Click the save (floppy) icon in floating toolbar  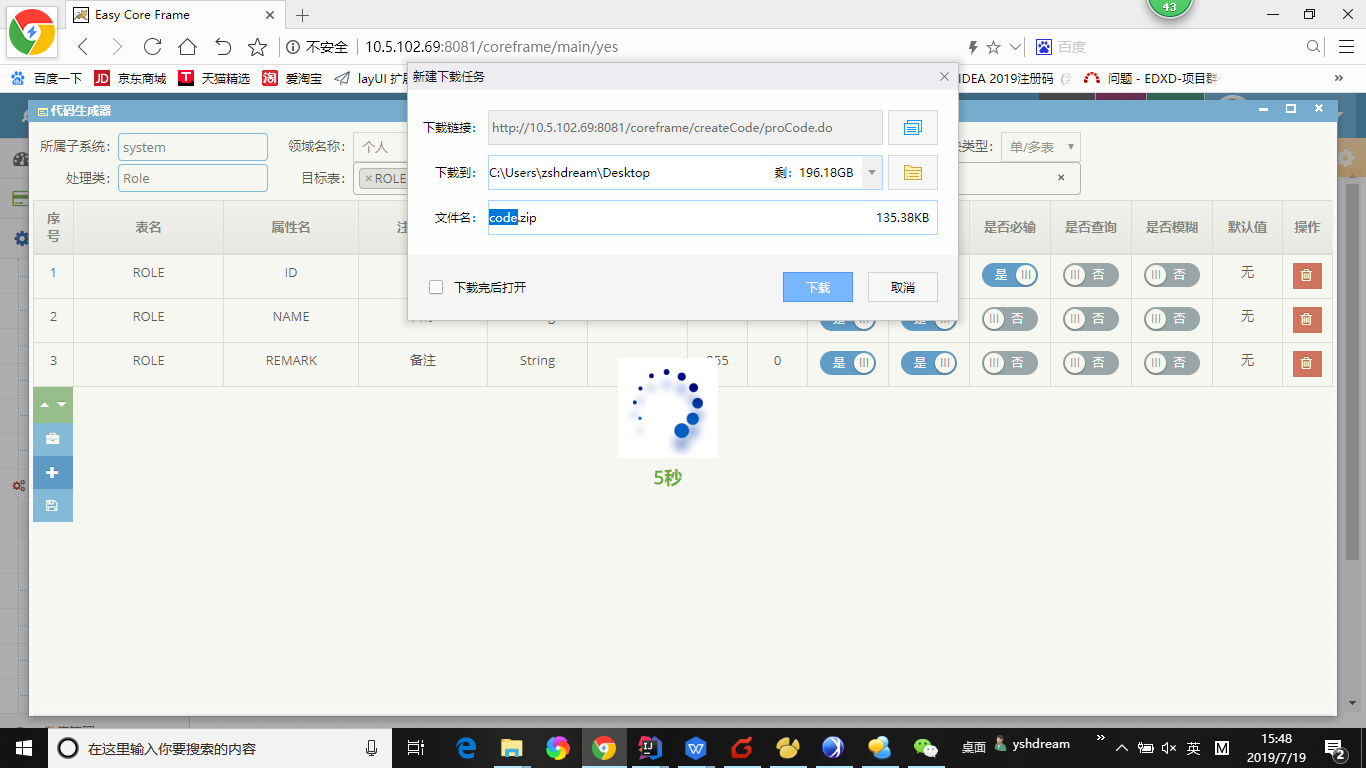click(52, 505)
